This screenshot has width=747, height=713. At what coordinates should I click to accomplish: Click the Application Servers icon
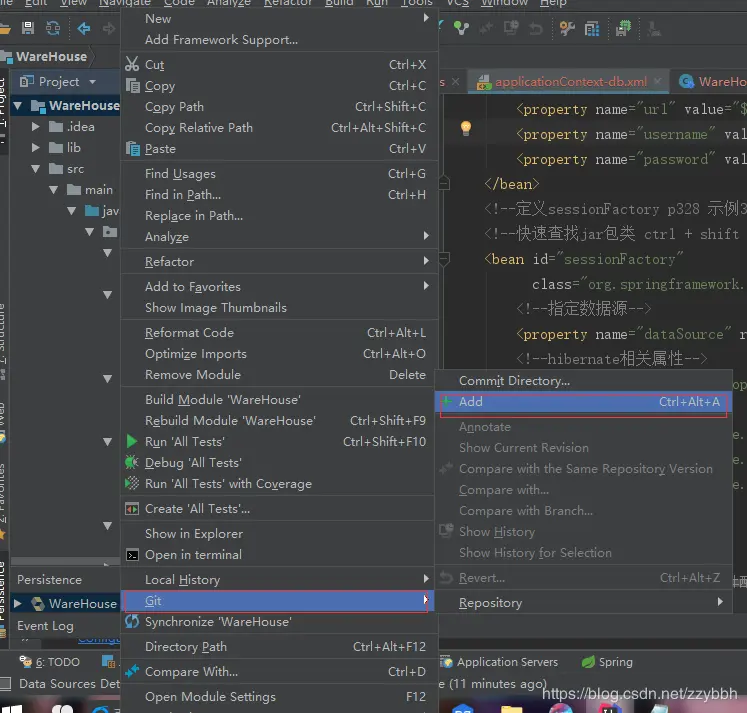[446, 662]
